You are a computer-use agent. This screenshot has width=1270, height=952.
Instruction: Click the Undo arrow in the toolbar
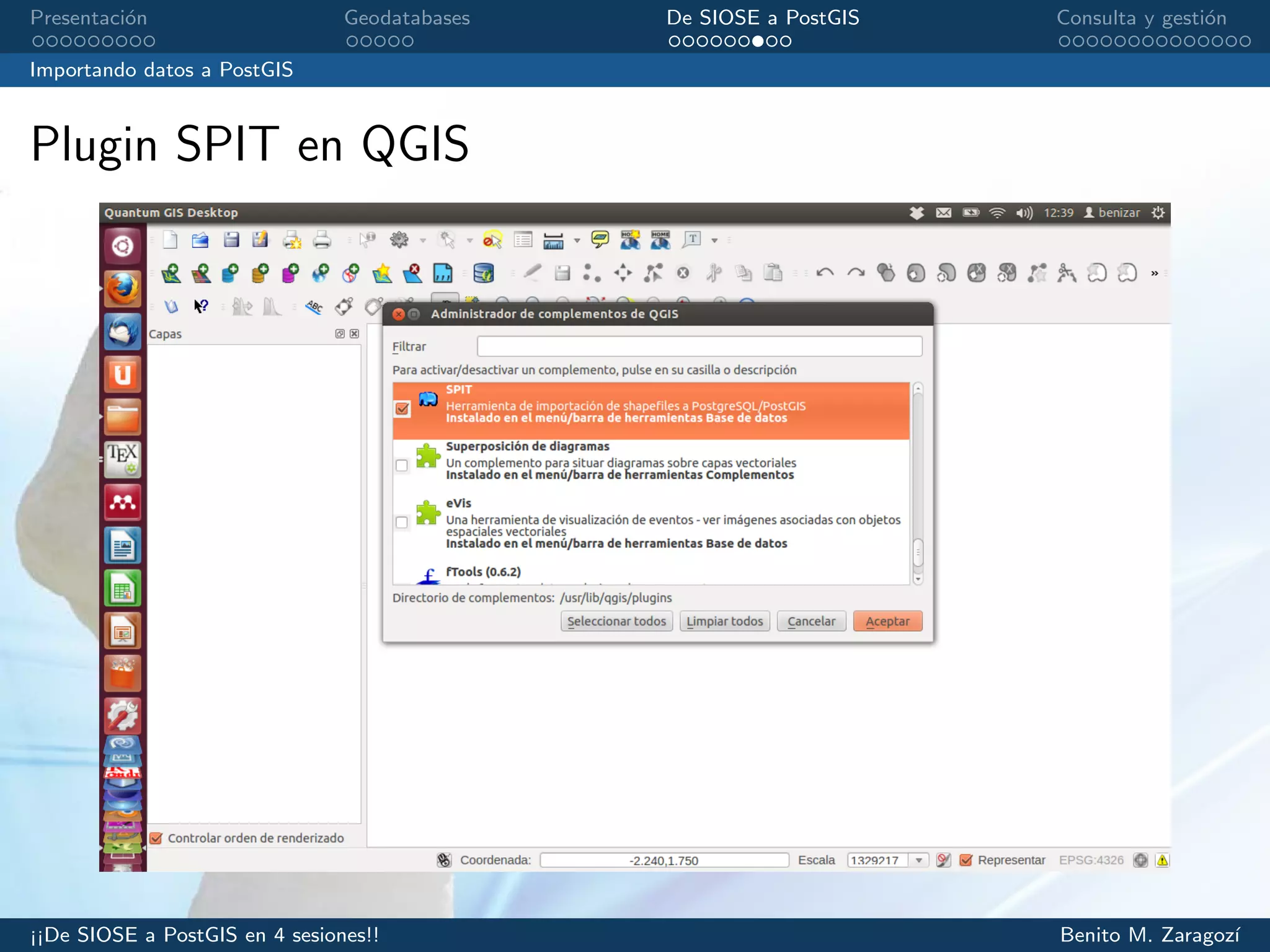[825, 273]
